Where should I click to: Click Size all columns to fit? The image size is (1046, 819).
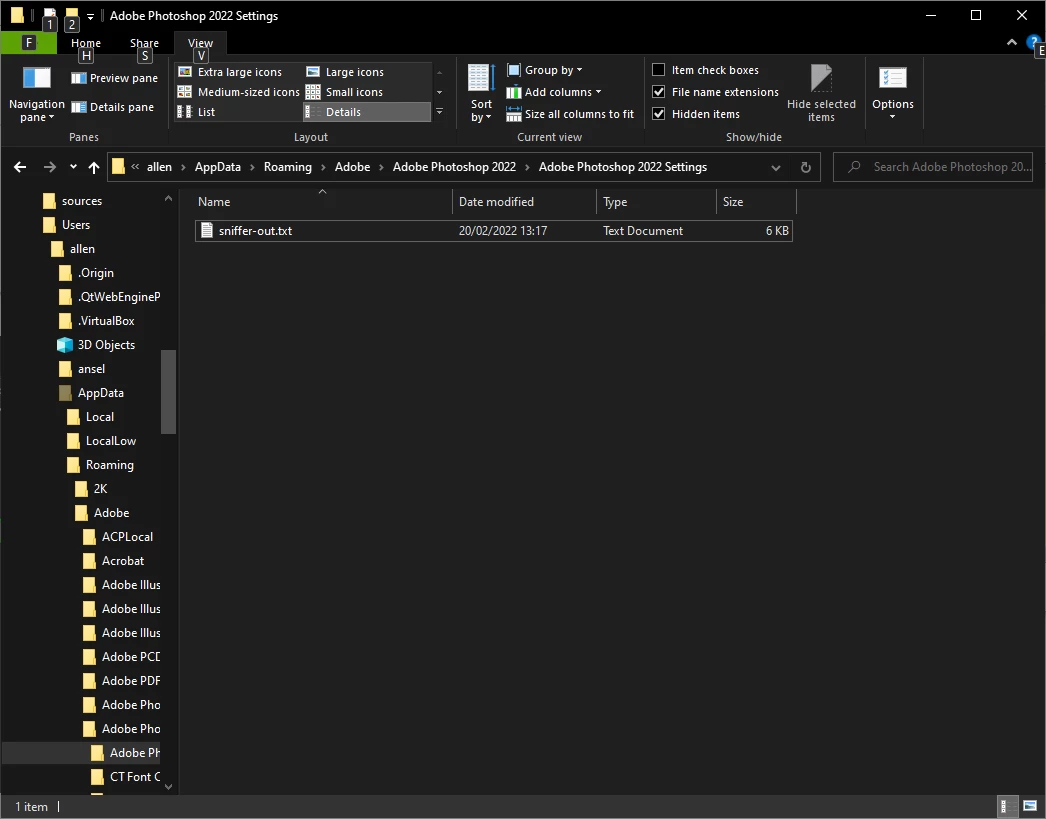tap(570, 114)
